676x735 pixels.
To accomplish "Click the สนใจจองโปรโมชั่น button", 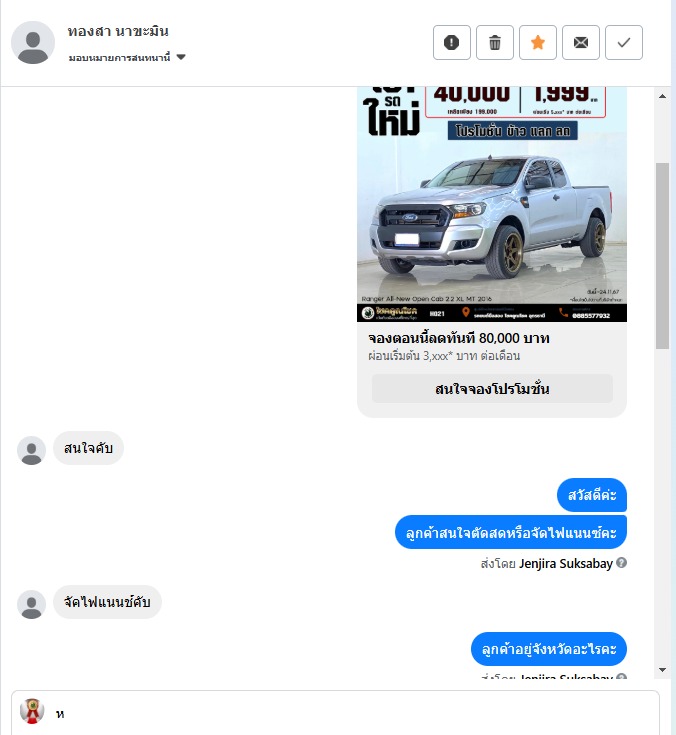I will tap(492, 389).
